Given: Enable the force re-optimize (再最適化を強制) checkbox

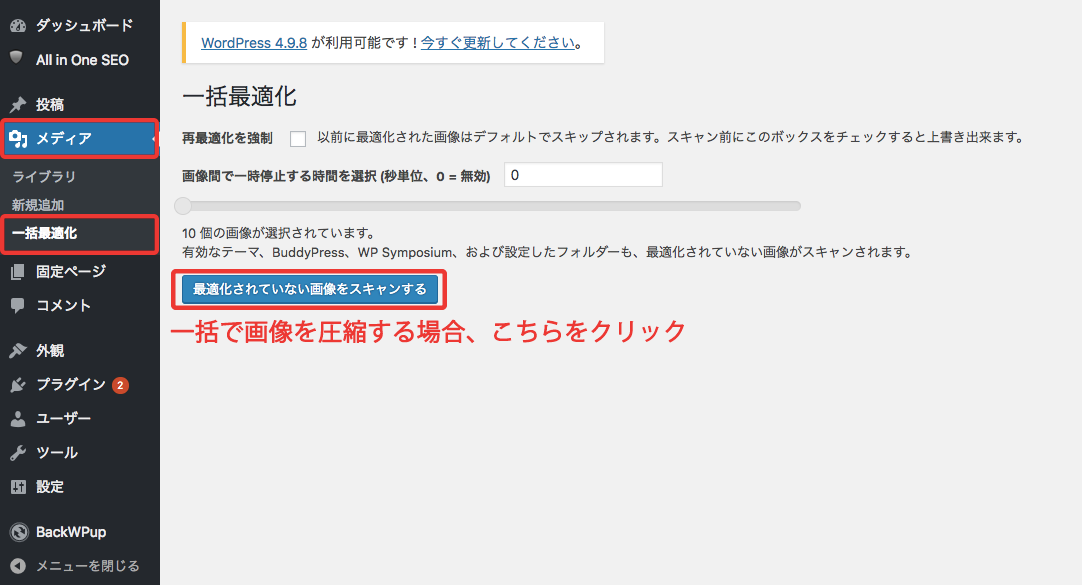Looking at the screenshot, I should coord(297,138).
